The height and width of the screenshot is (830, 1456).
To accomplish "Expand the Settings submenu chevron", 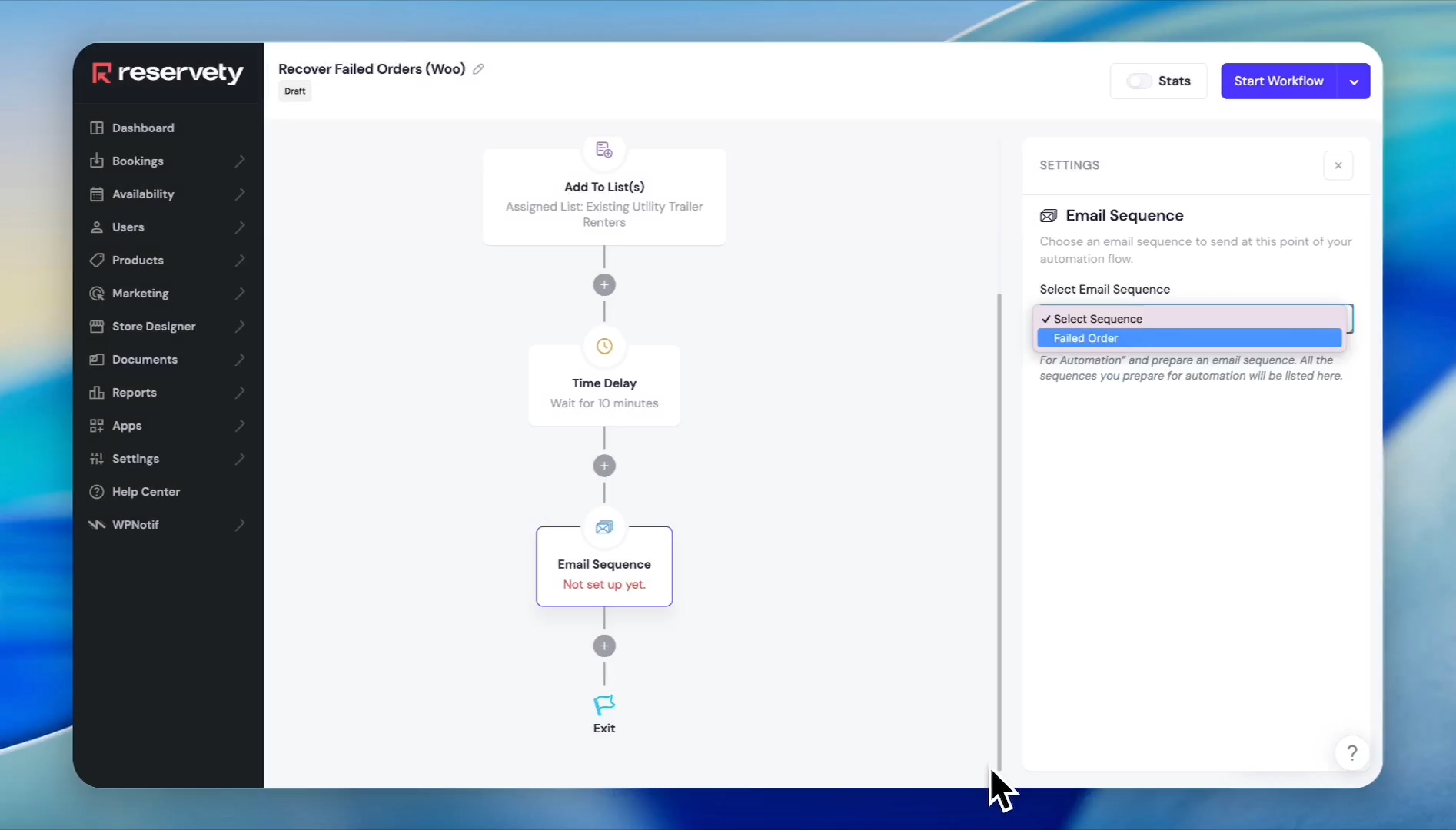I will [240, 458].
